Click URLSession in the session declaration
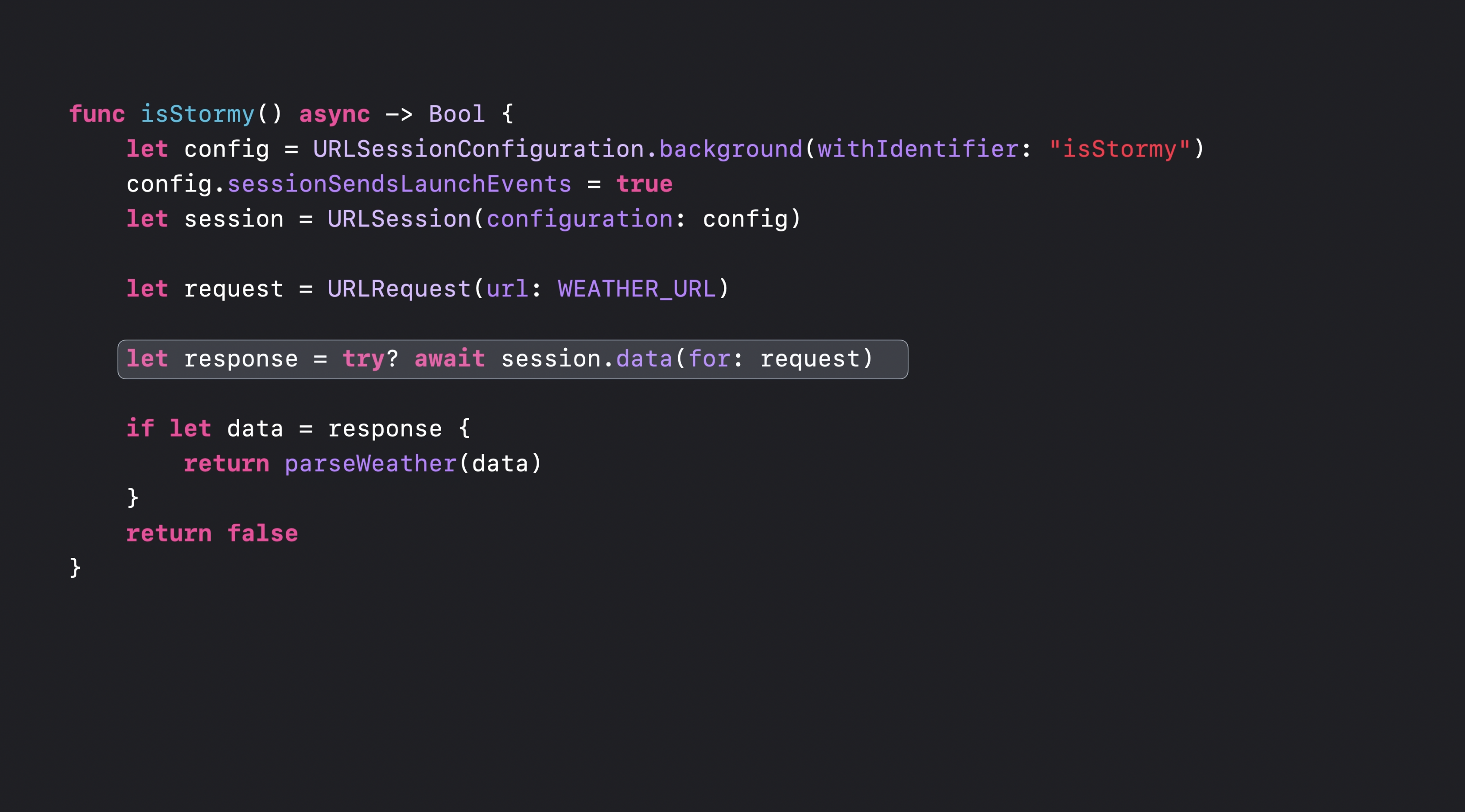The width and height of the screenshot is (1465, 812). 399,219
